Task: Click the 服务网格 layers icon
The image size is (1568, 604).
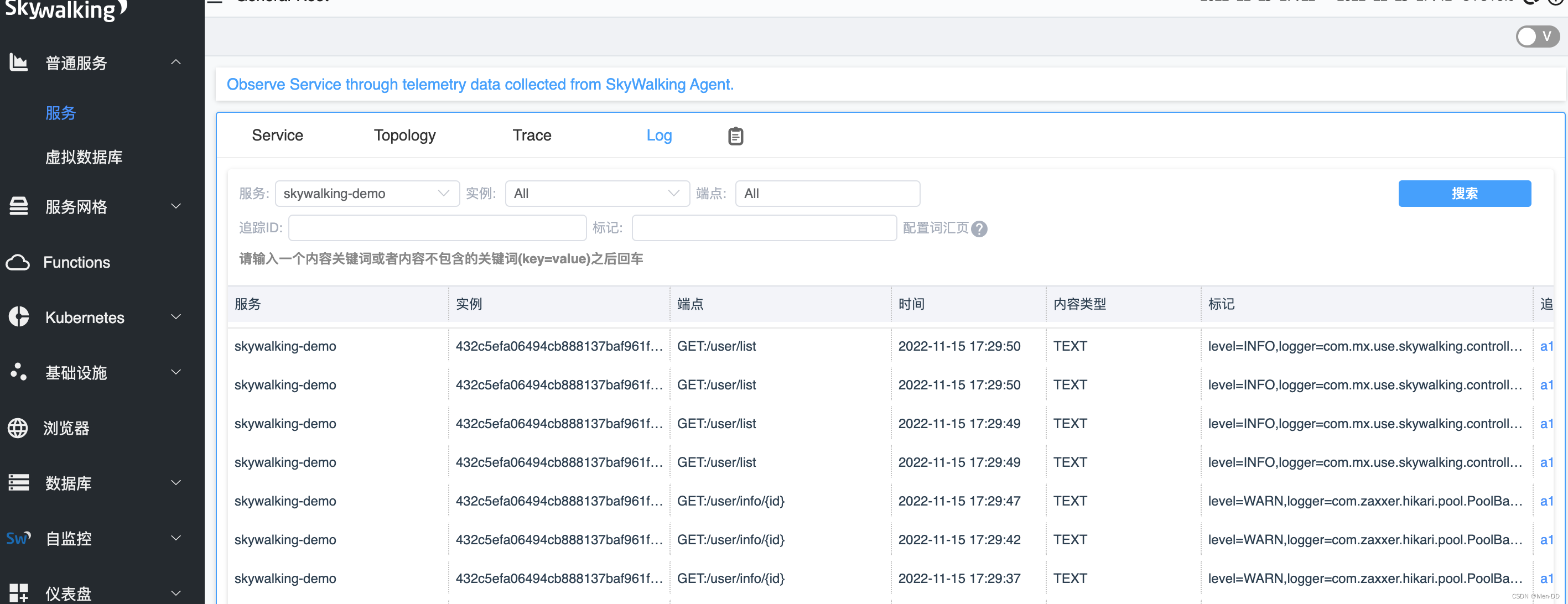Action: [x=18, y=206]
